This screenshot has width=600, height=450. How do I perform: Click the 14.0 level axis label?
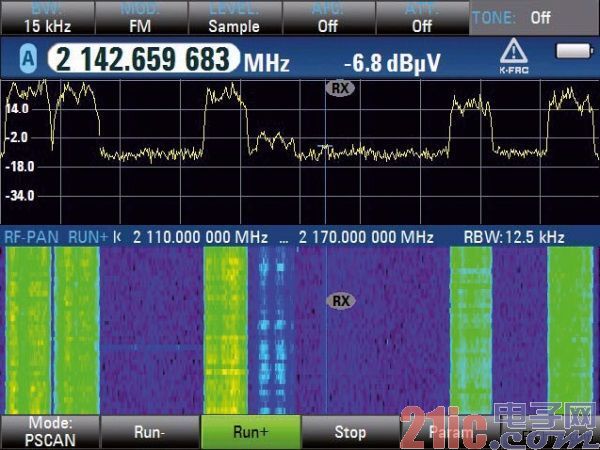17,109
